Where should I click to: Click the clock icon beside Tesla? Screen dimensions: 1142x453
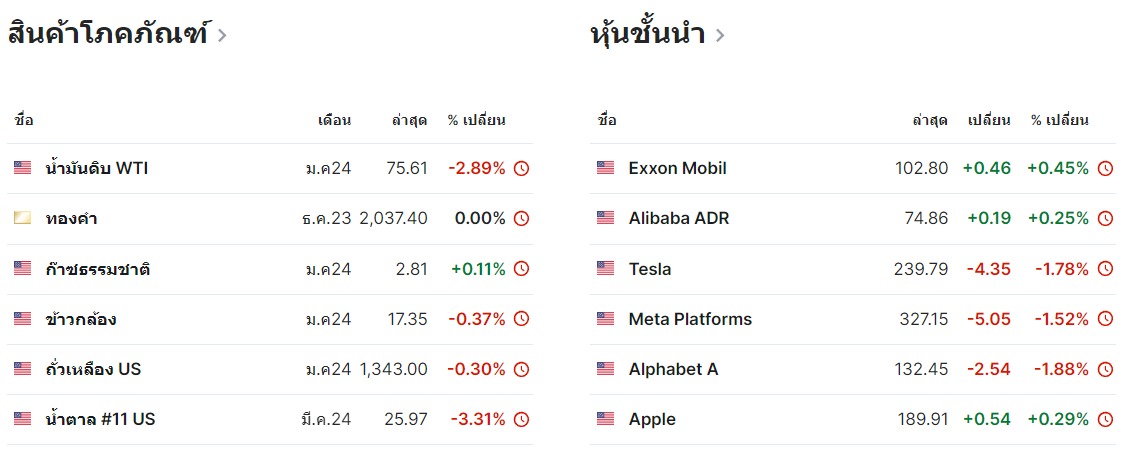1105,269
